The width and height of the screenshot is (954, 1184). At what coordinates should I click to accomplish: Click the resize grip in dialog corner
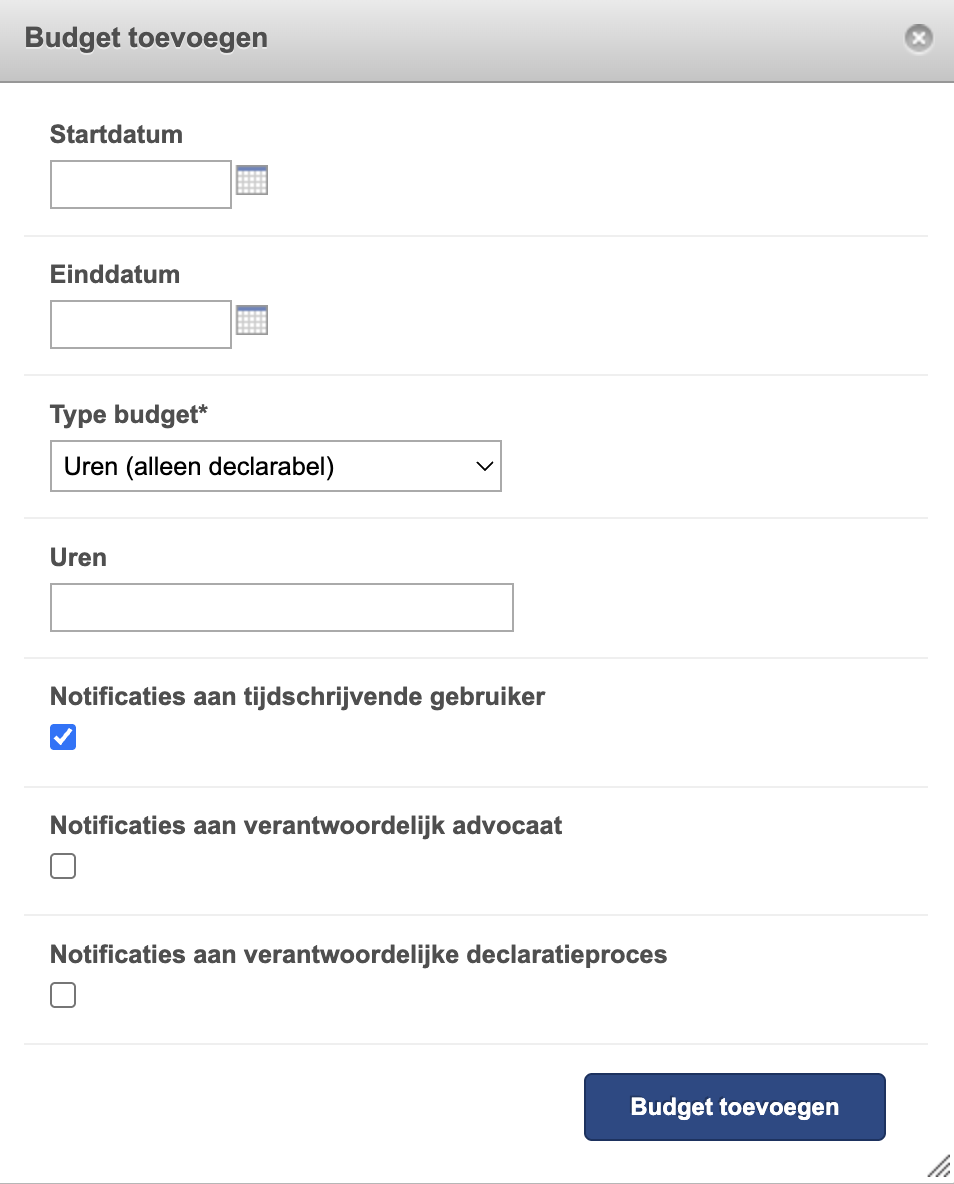(x=938, y=1166)
